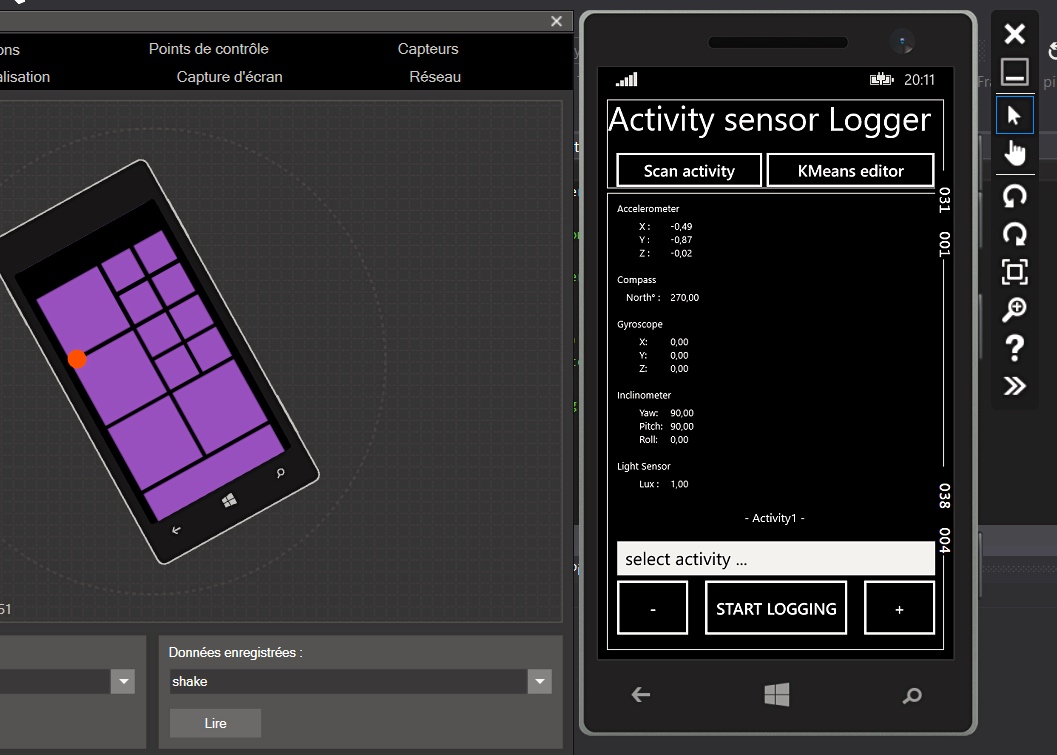Rotate the emulator left
The height and width of the screenshot is (755, 1057).
click(x=1014, y=196)
